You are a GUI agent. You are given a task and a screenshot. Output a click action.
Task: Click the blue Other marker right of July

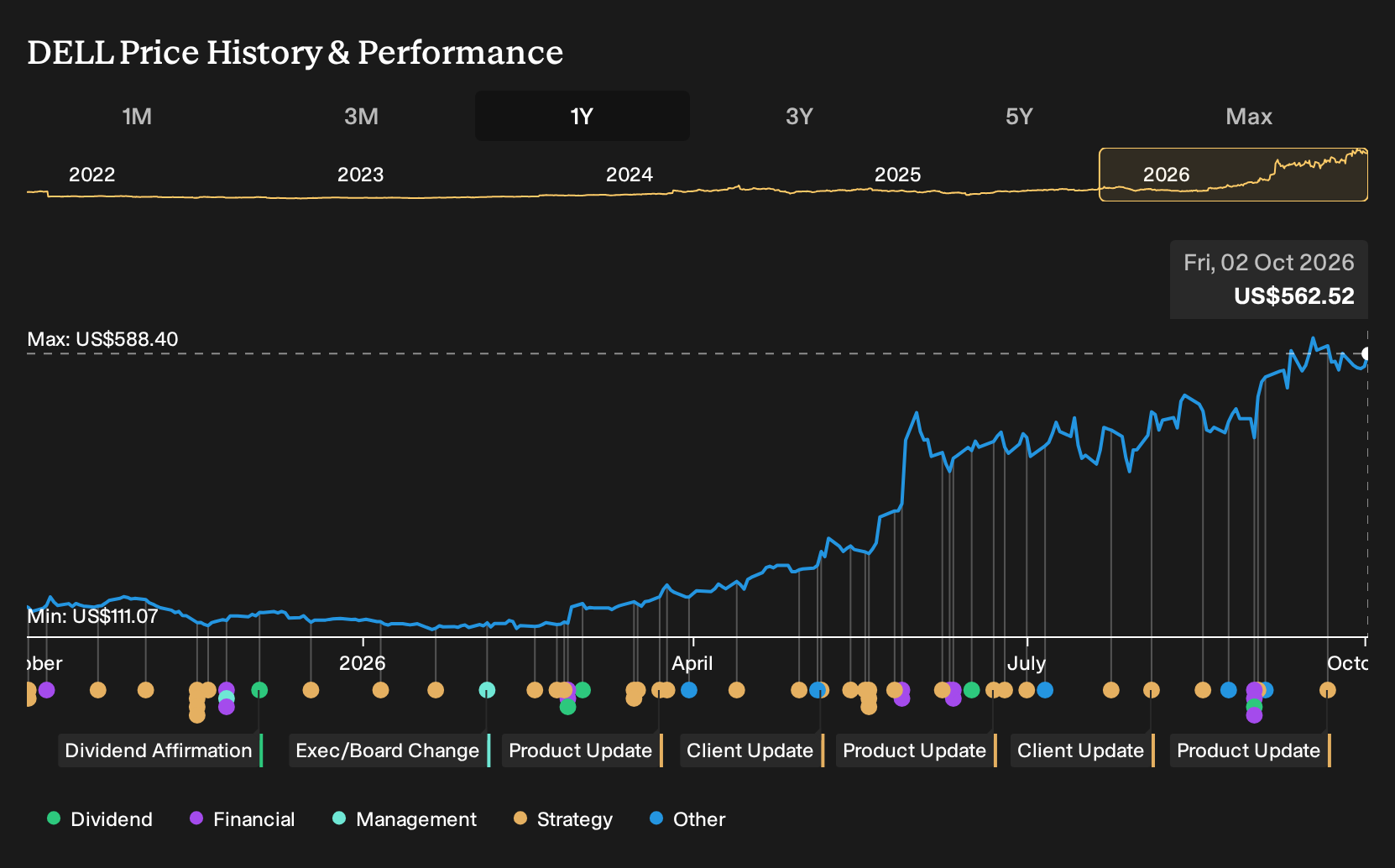point(1045,690)
